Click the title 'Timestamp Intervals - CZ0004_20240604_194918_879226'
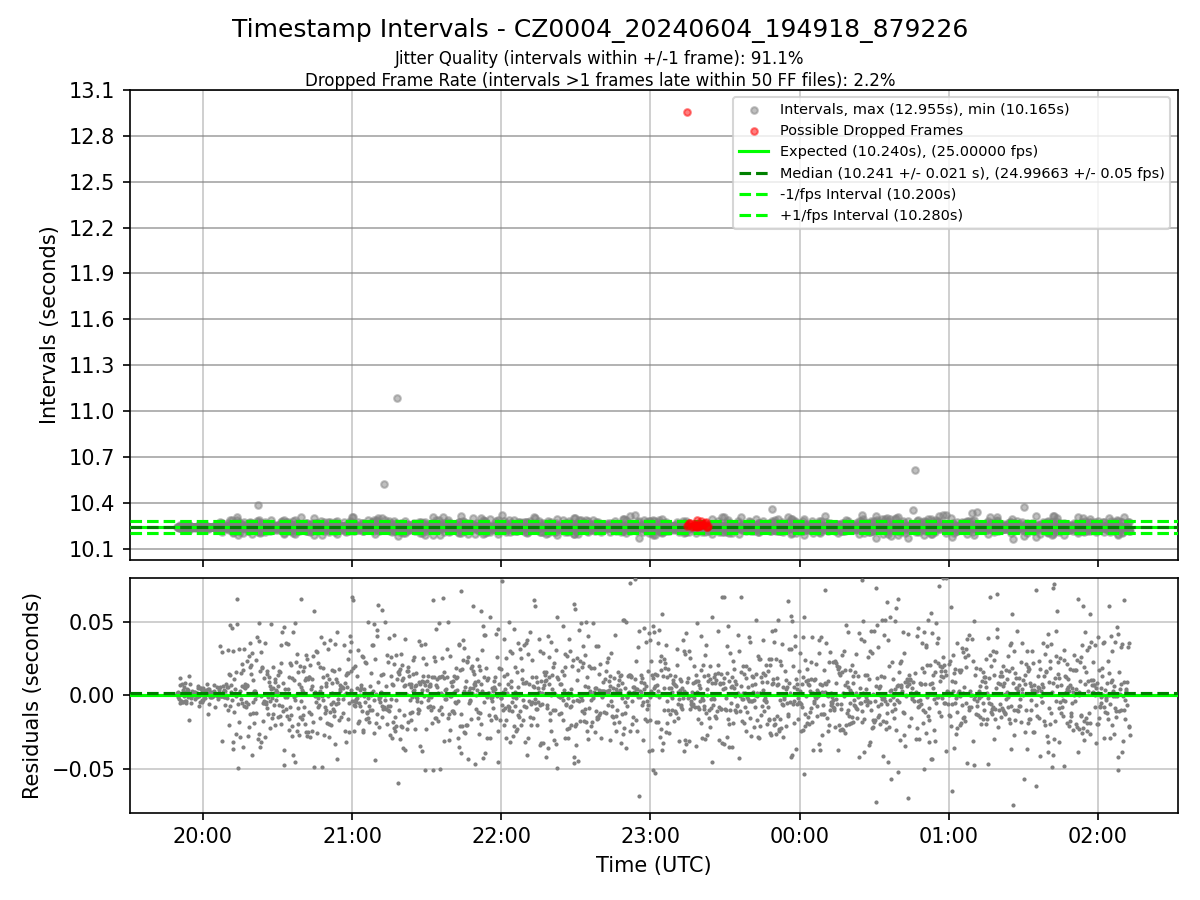 click(x=600, y=29)
